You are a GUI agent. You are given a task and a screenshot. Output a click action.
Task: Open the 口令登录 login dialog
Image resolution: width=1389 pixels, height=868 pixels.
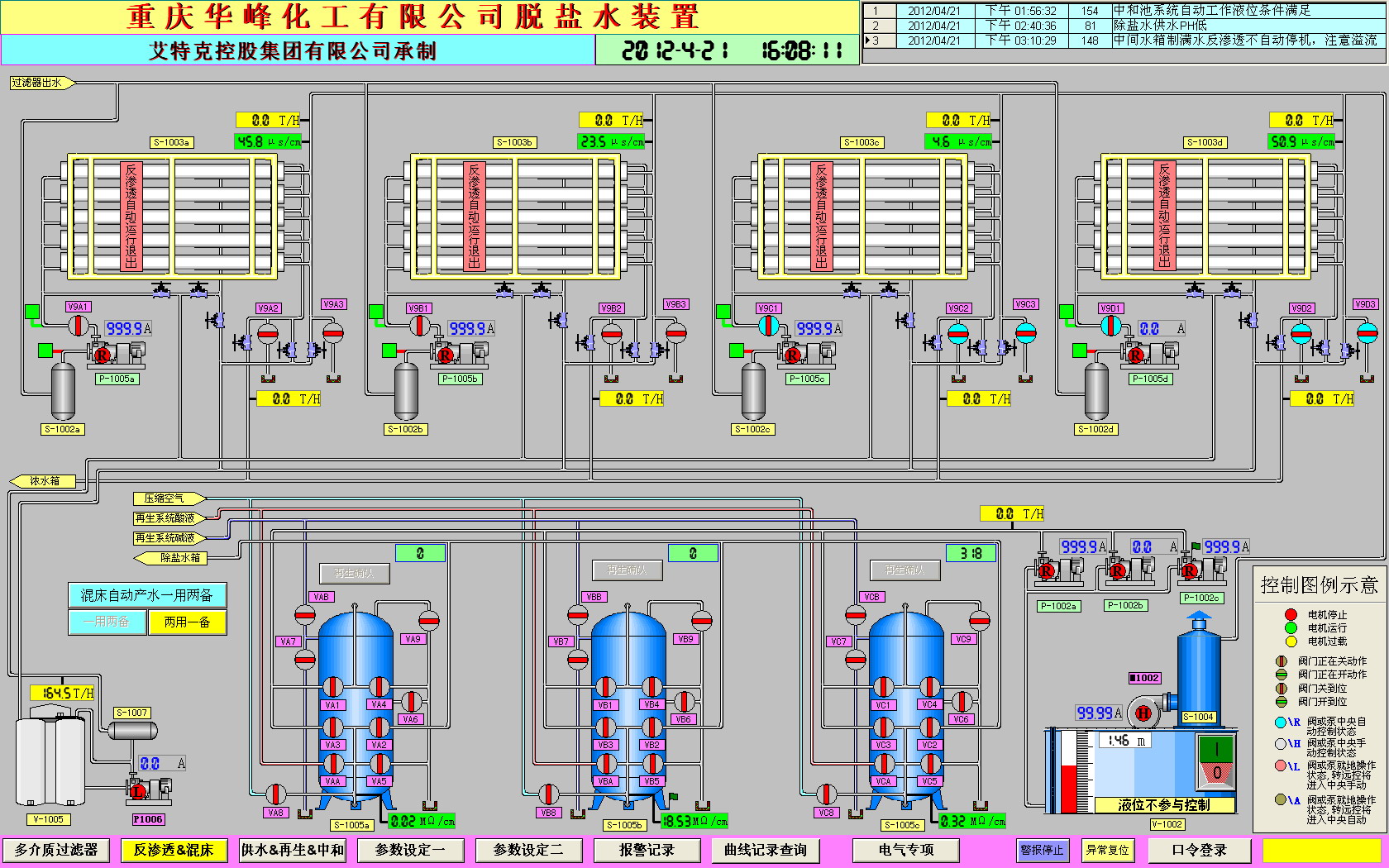click(x=1200, y=850)
